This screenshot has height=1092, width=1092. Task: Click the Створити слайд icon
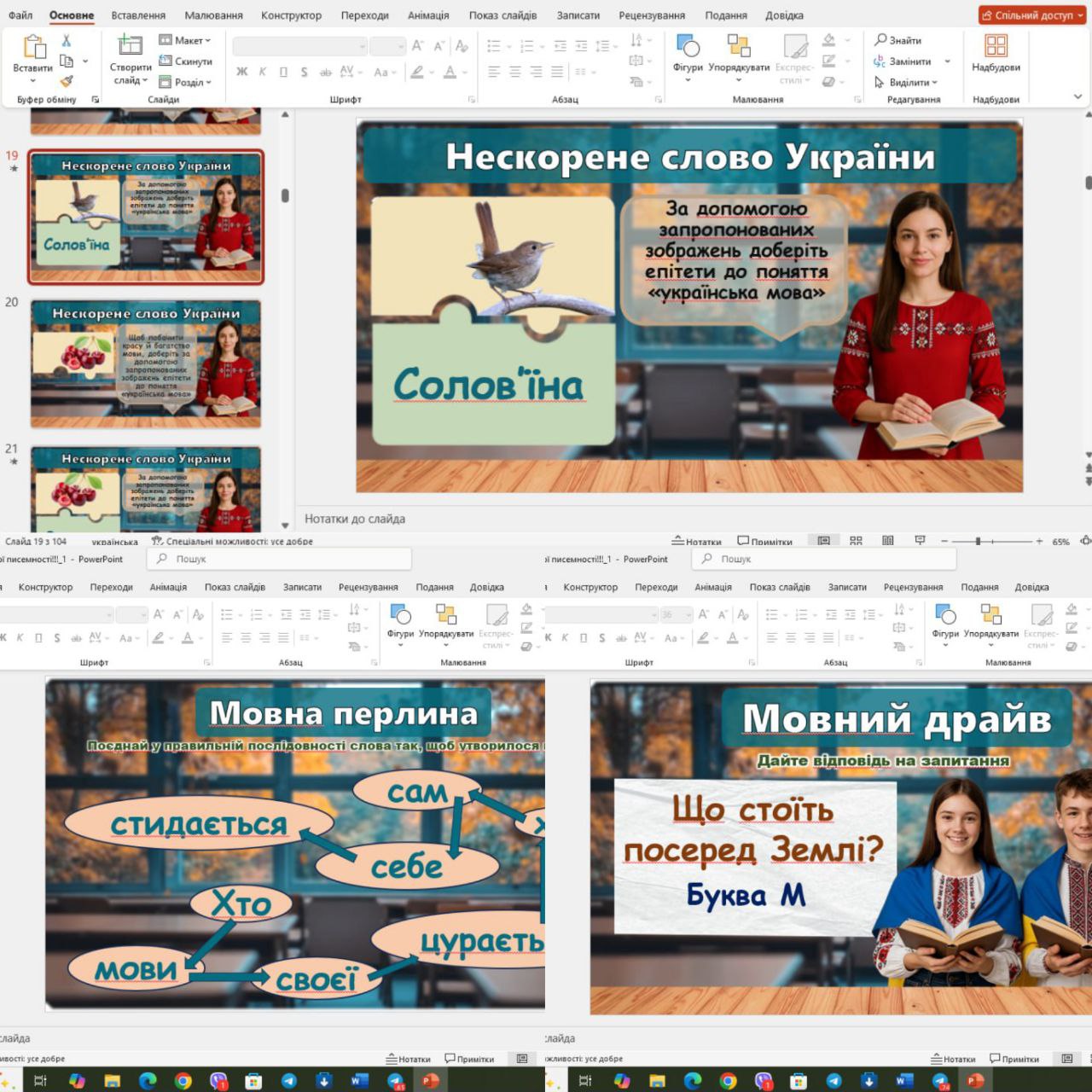[x=131, y=48]
